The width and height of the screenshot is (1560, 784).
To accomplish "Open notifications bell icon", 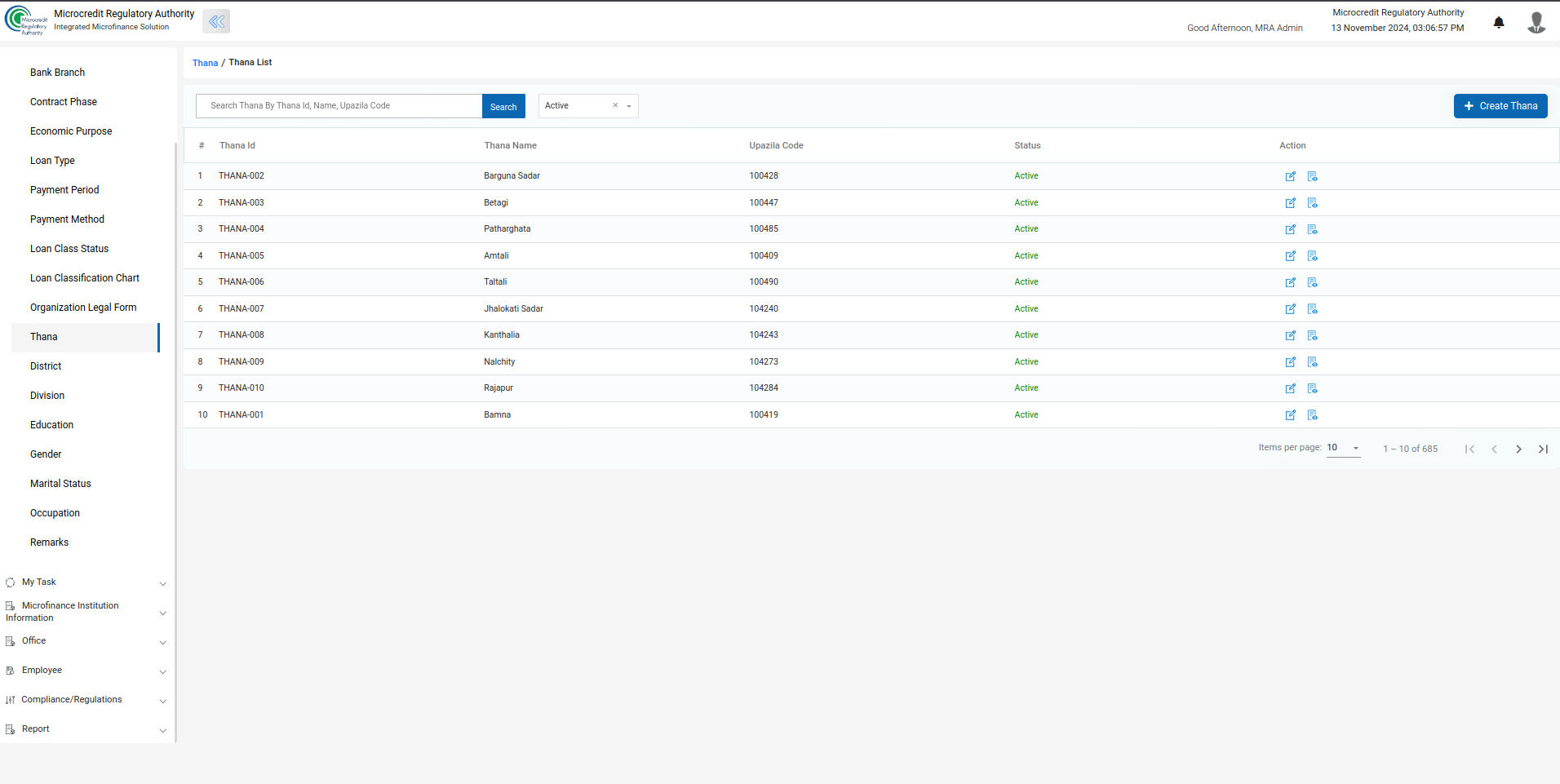I will (x=1499, y=23).
